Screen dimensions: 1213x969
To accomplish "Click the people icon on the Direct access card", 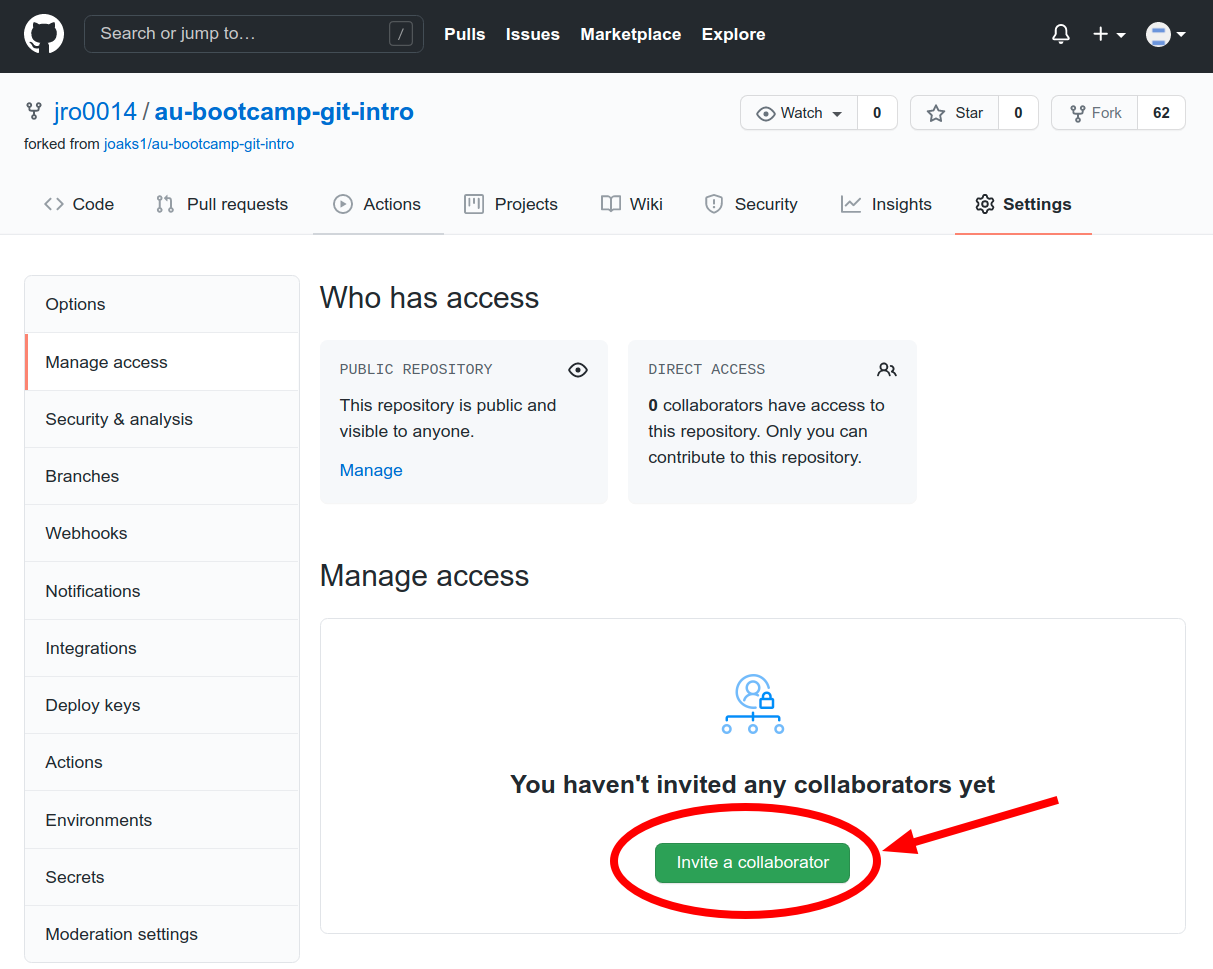I will tap(887, 370).
